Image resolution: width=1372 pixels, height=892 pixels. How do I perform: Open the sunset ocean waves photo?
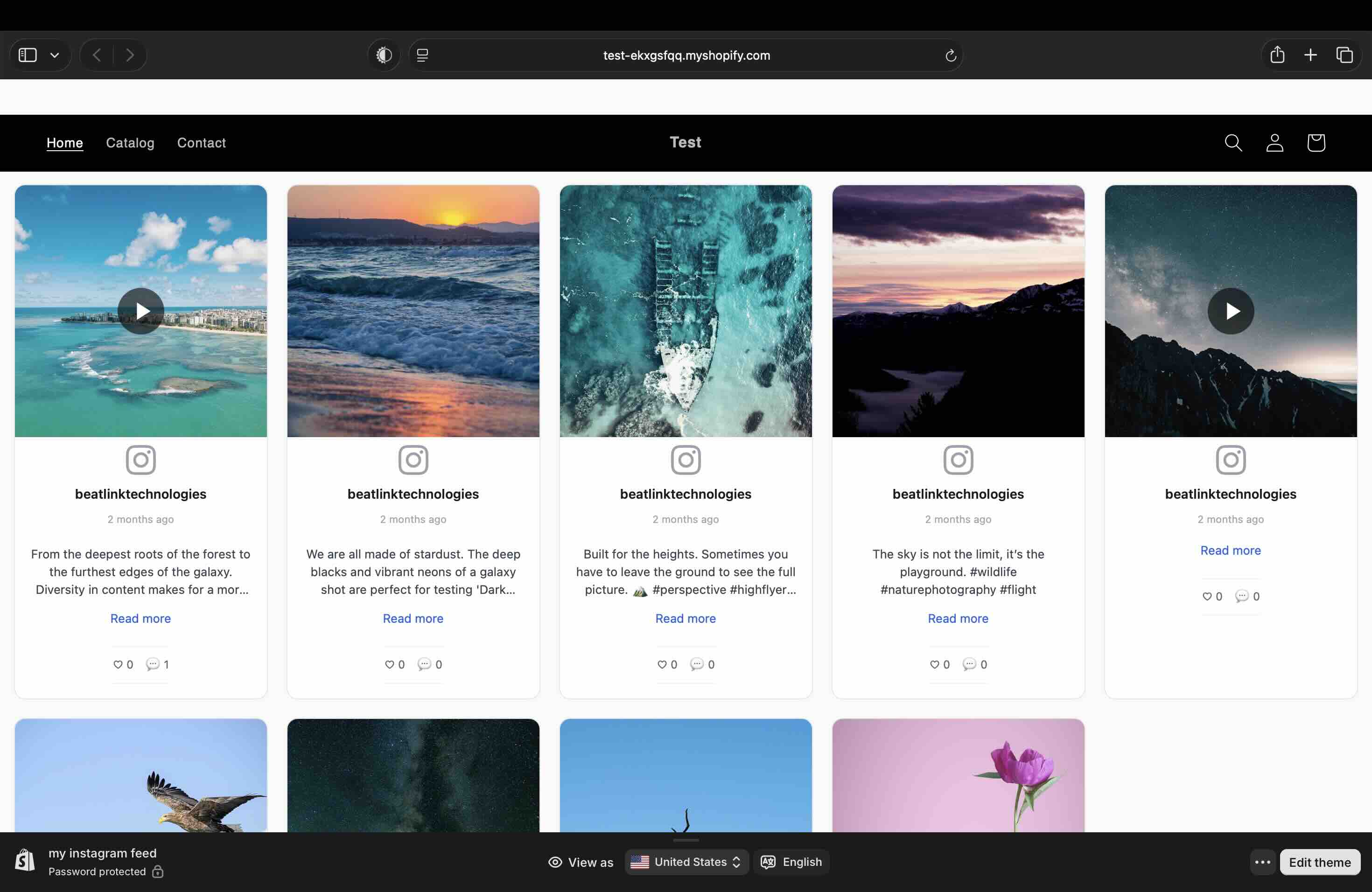[x=413, y=311]
